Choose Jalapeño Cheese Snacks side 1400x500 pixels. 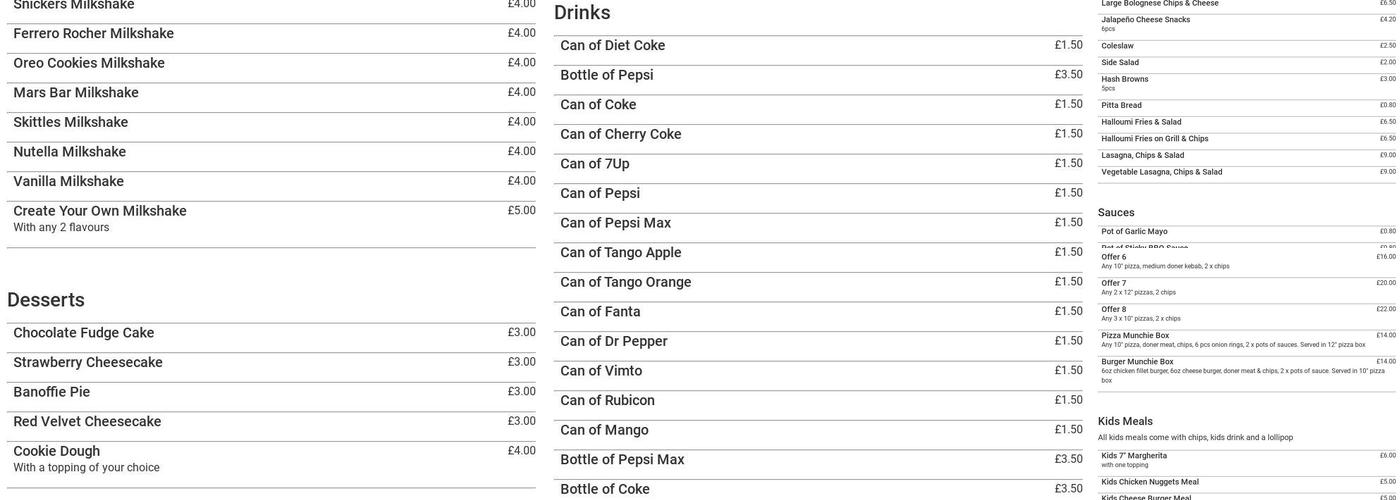coord(1146,20)
